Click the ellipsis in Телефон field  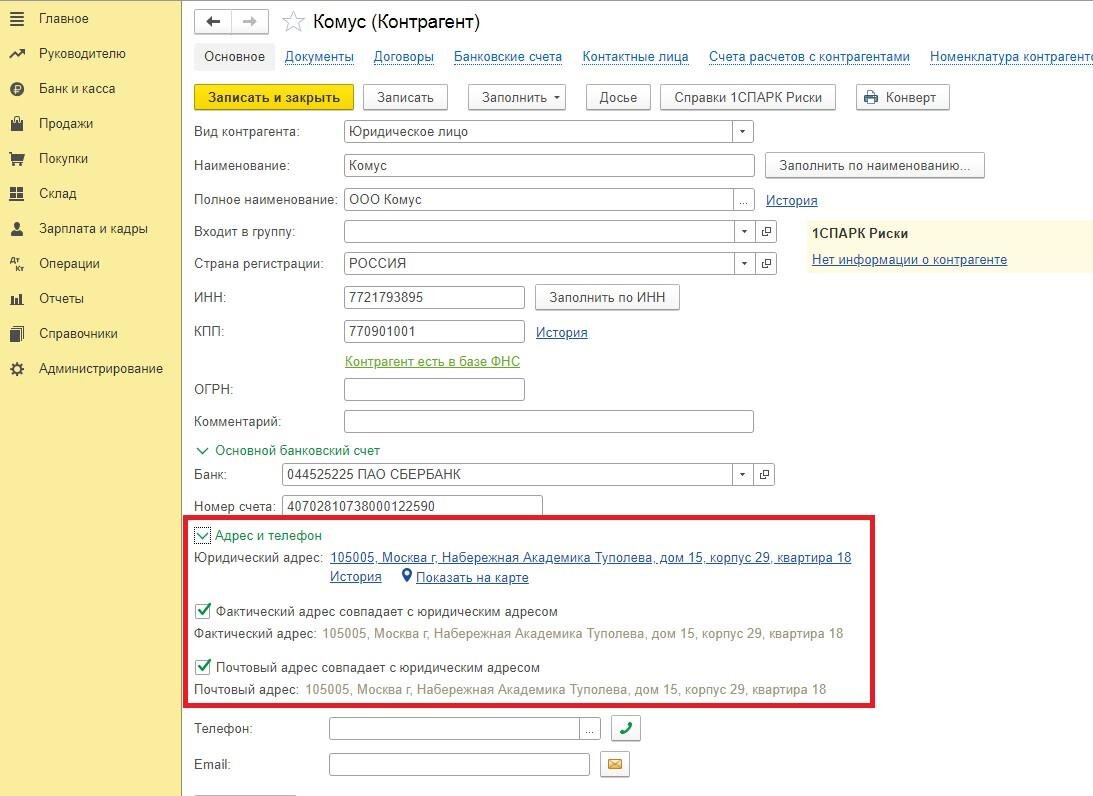tap(589, 729)
